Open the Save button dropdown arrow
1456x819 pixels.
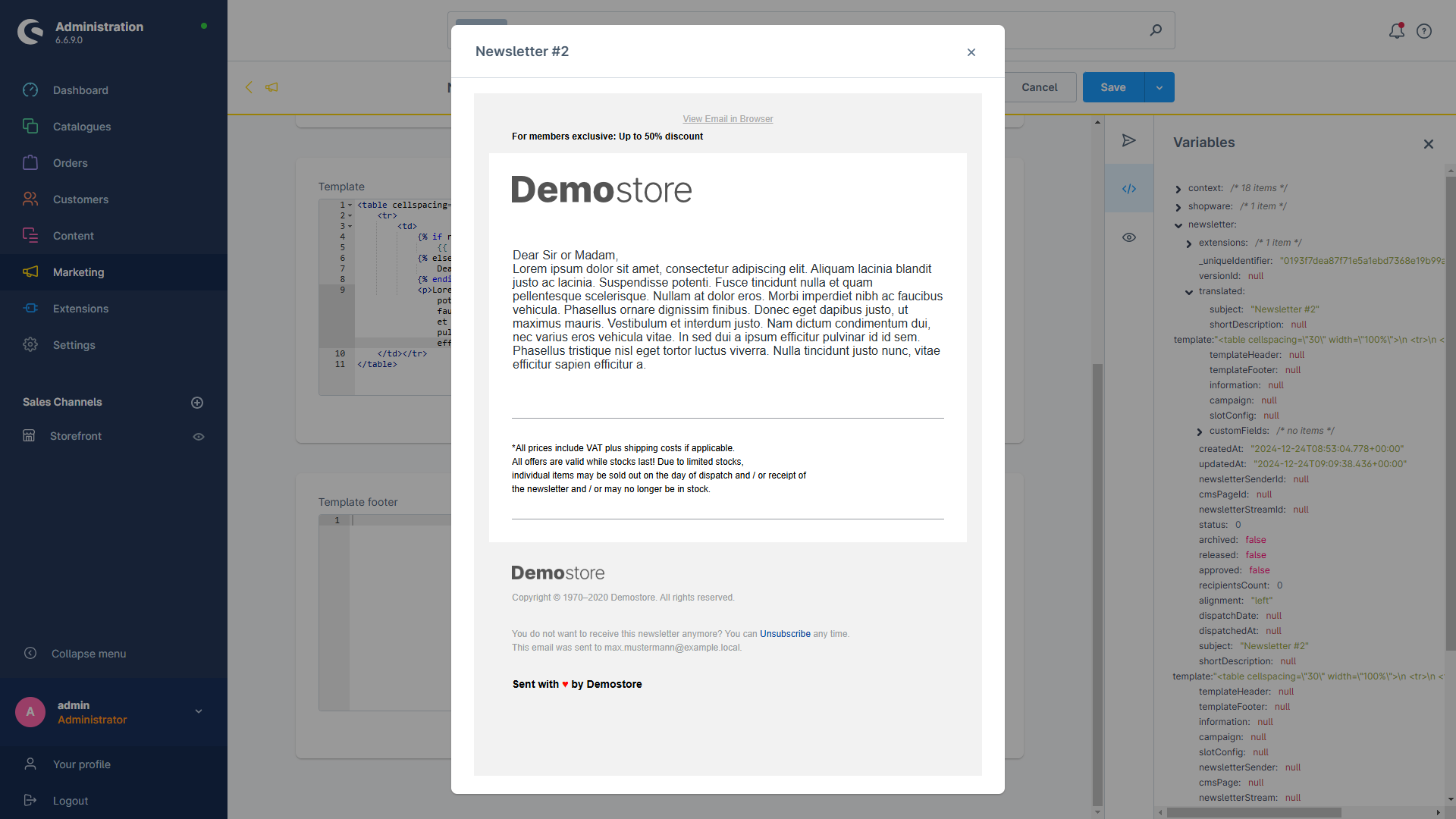(x=1159, y=87)
